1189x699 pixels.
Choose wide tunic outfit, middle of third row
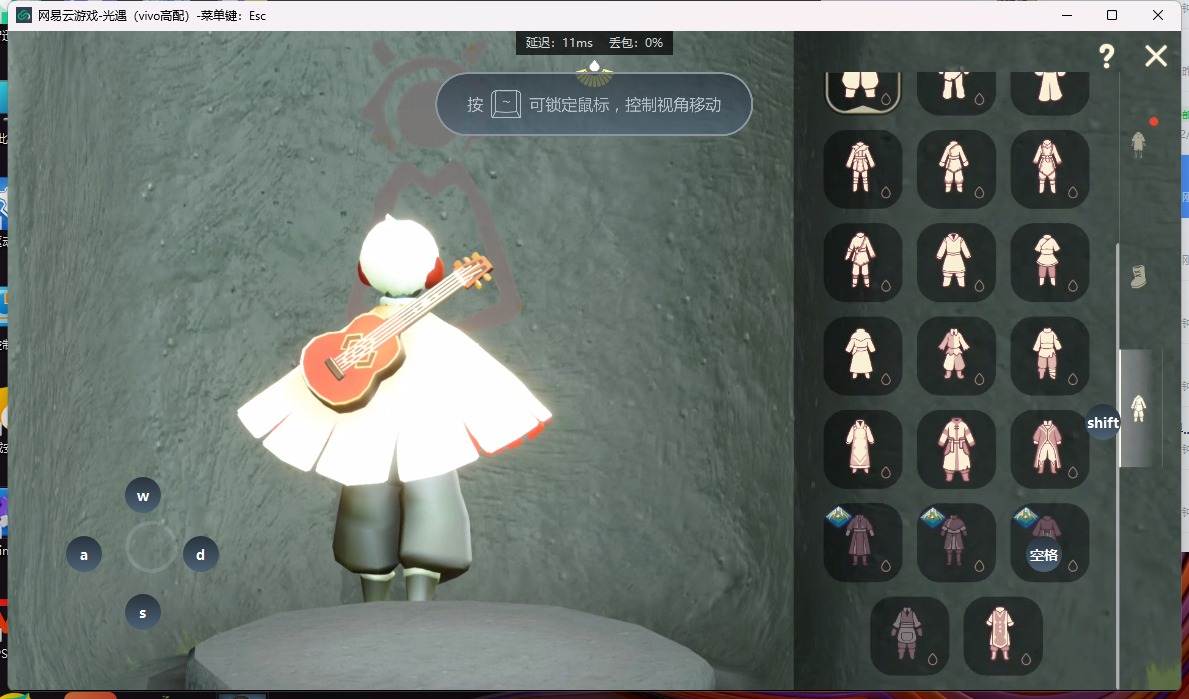click(955, 262)
